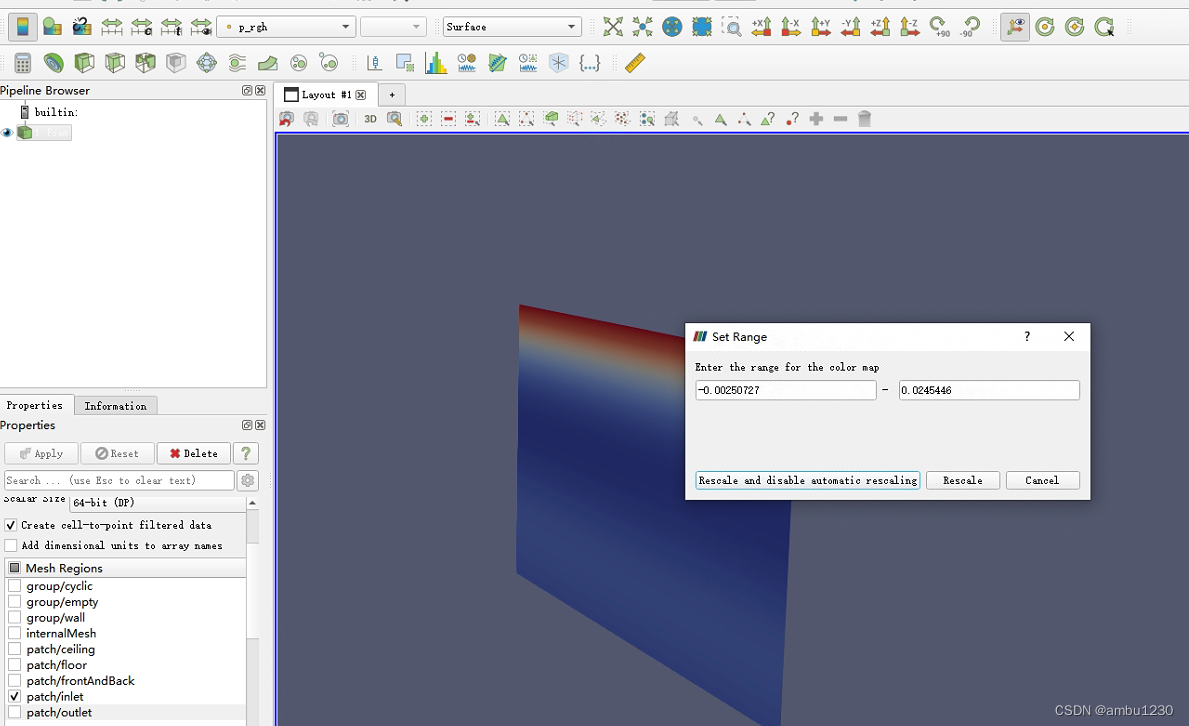Rotate view -90 degrees counterclockwise icon
The width and height of the screenshot is (1189, 726).
pyautogui.click(x=969, y=27)
